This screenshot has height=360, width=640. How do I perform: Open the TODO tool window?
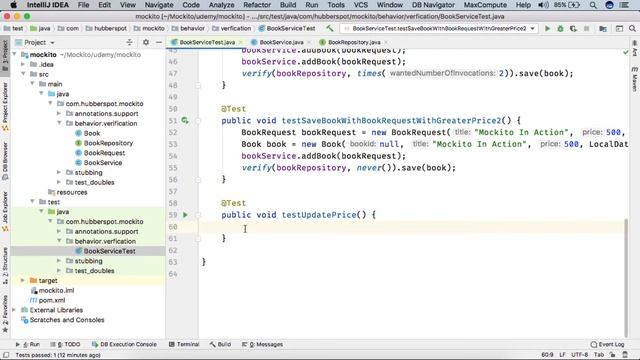(x=66, y=344)
